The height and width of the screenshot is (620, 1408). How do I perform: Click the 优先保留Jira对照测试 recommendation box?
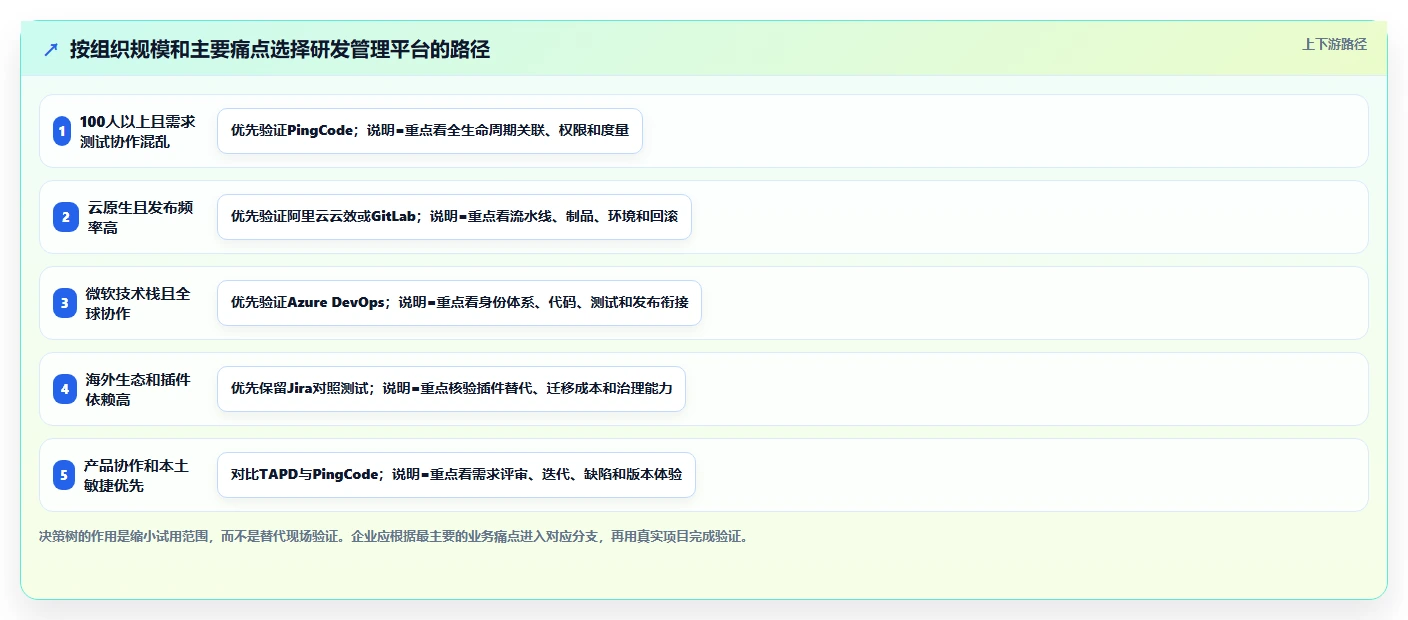pyautogui.click(x=451, y=389)
